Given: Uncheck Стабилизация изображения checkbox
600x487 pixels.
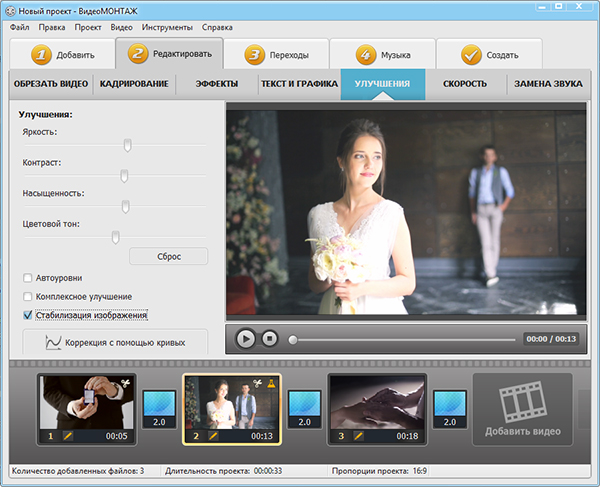Looking at the screenshot, I should point(27,315).
